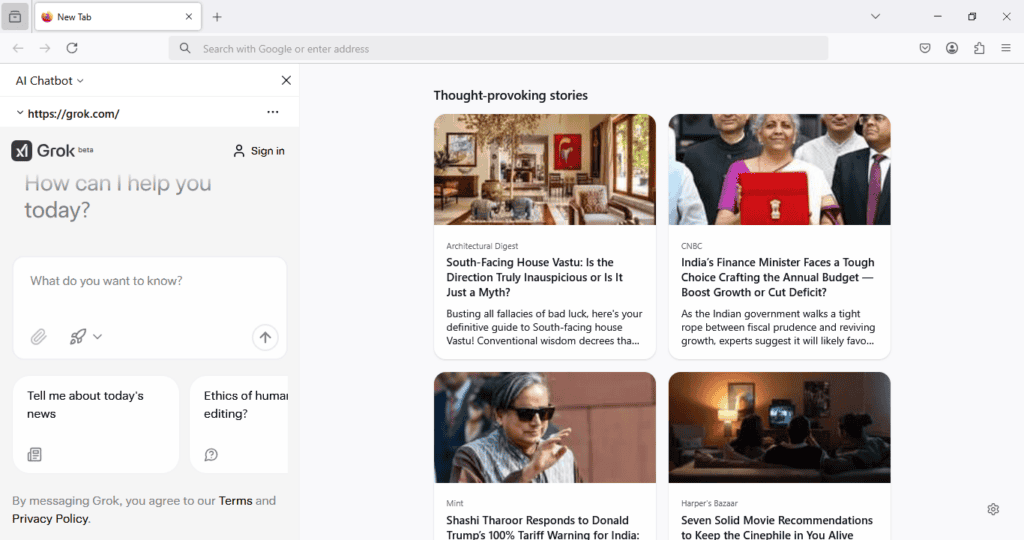Choose the "Ethics of human editing?" suggestion

(x=239, y=424)
